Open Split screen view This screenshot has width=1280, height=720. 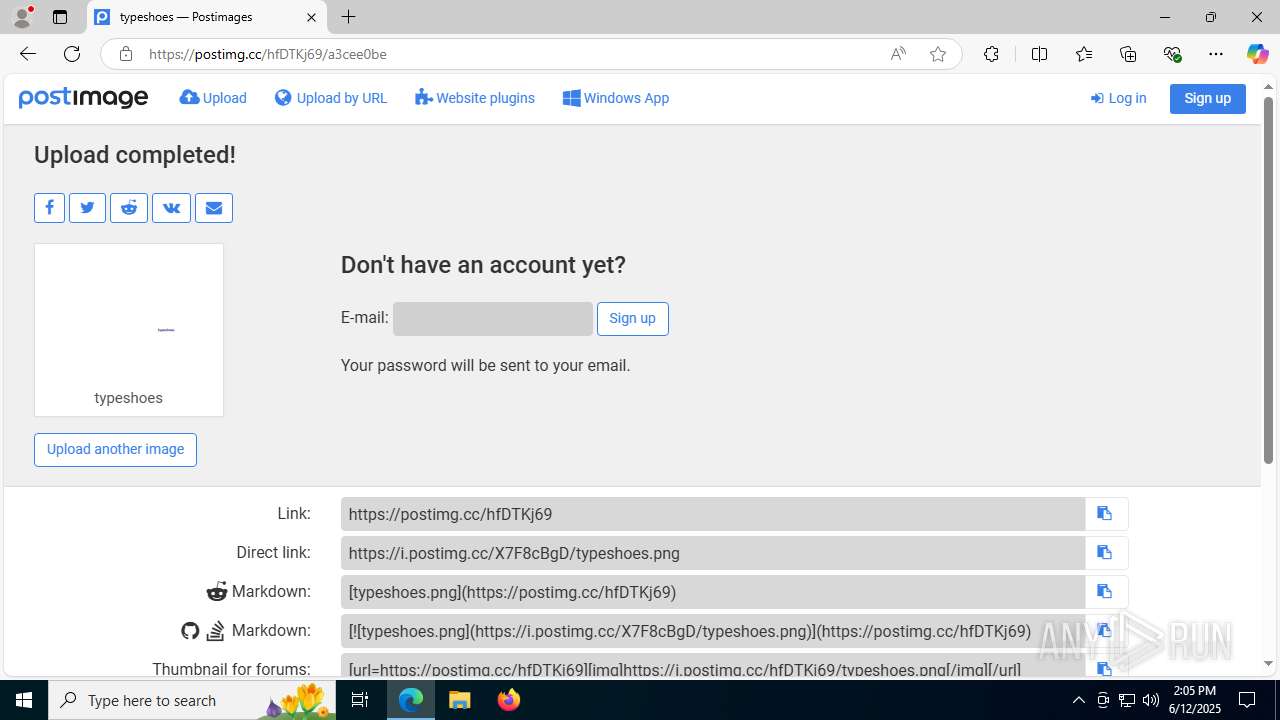1039,54
